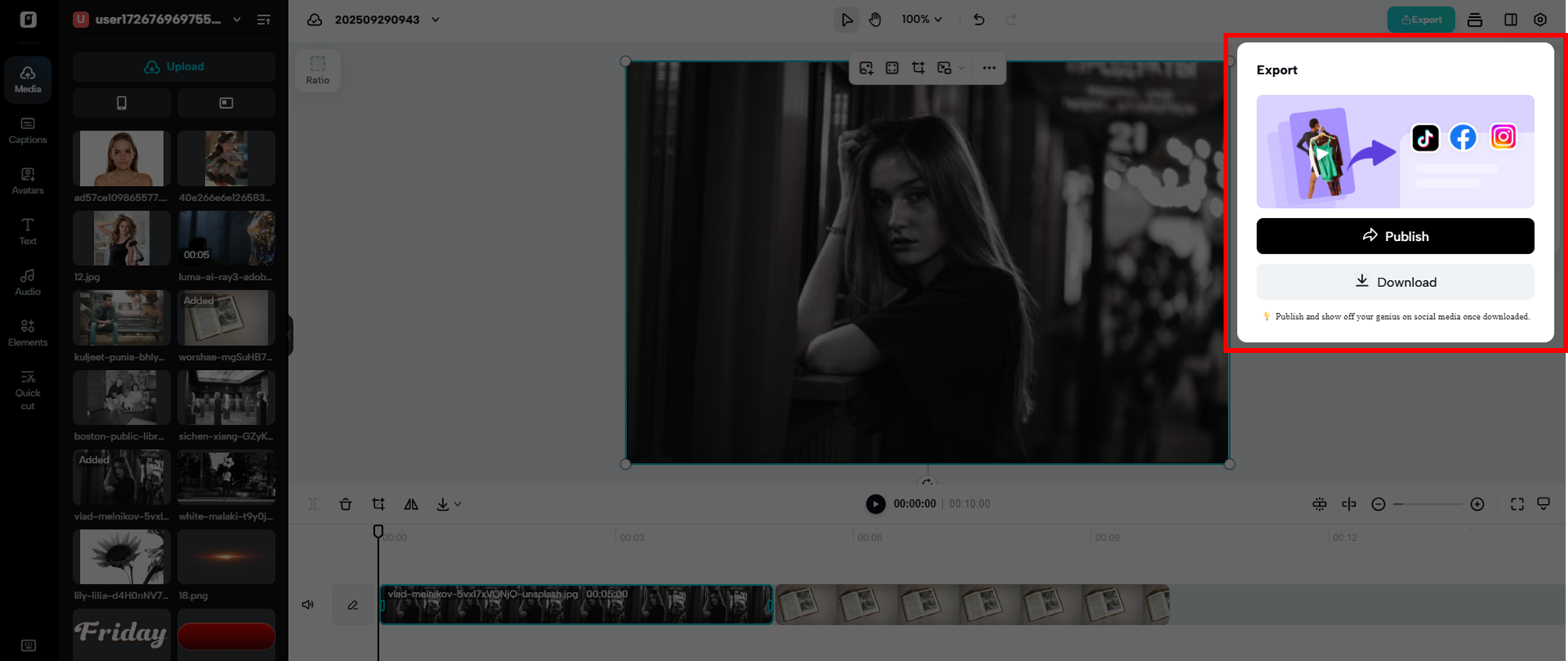This screenshot has height=661, width=1568.
Task: Zoom out timeline with minus icon
Action: 1379,505
